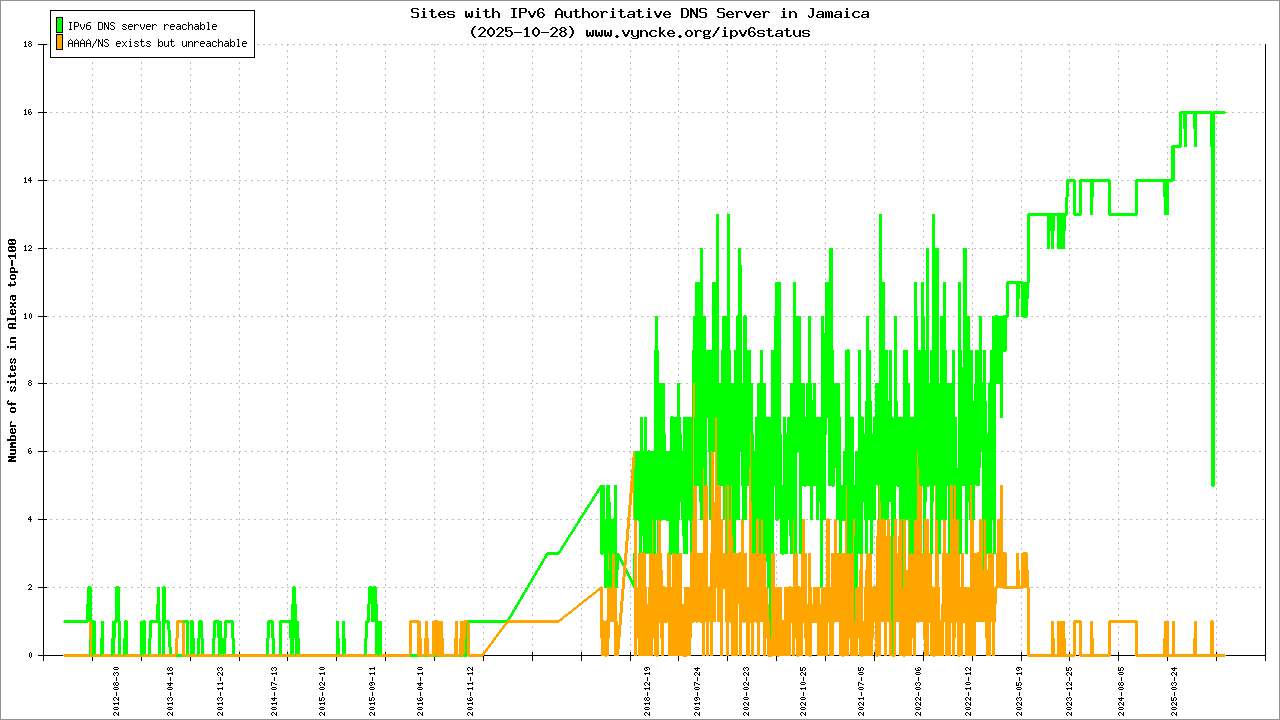Click the 2012-08-30 date label
1280x720 pixels.
click(x=117, y=689)
